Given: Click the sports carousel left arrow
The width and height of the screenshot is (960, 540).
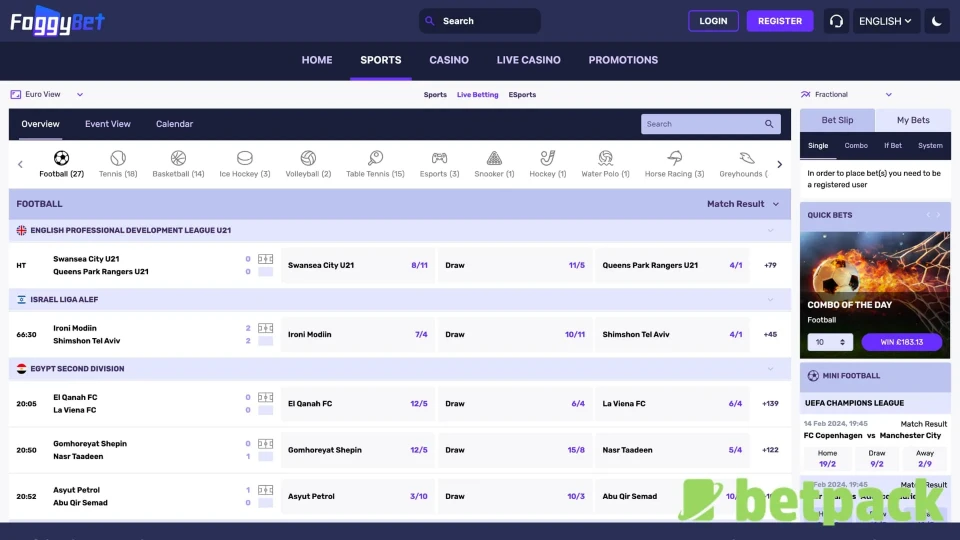Looking at the screenshot, I should pyautogui.click(x=20, y=164).
